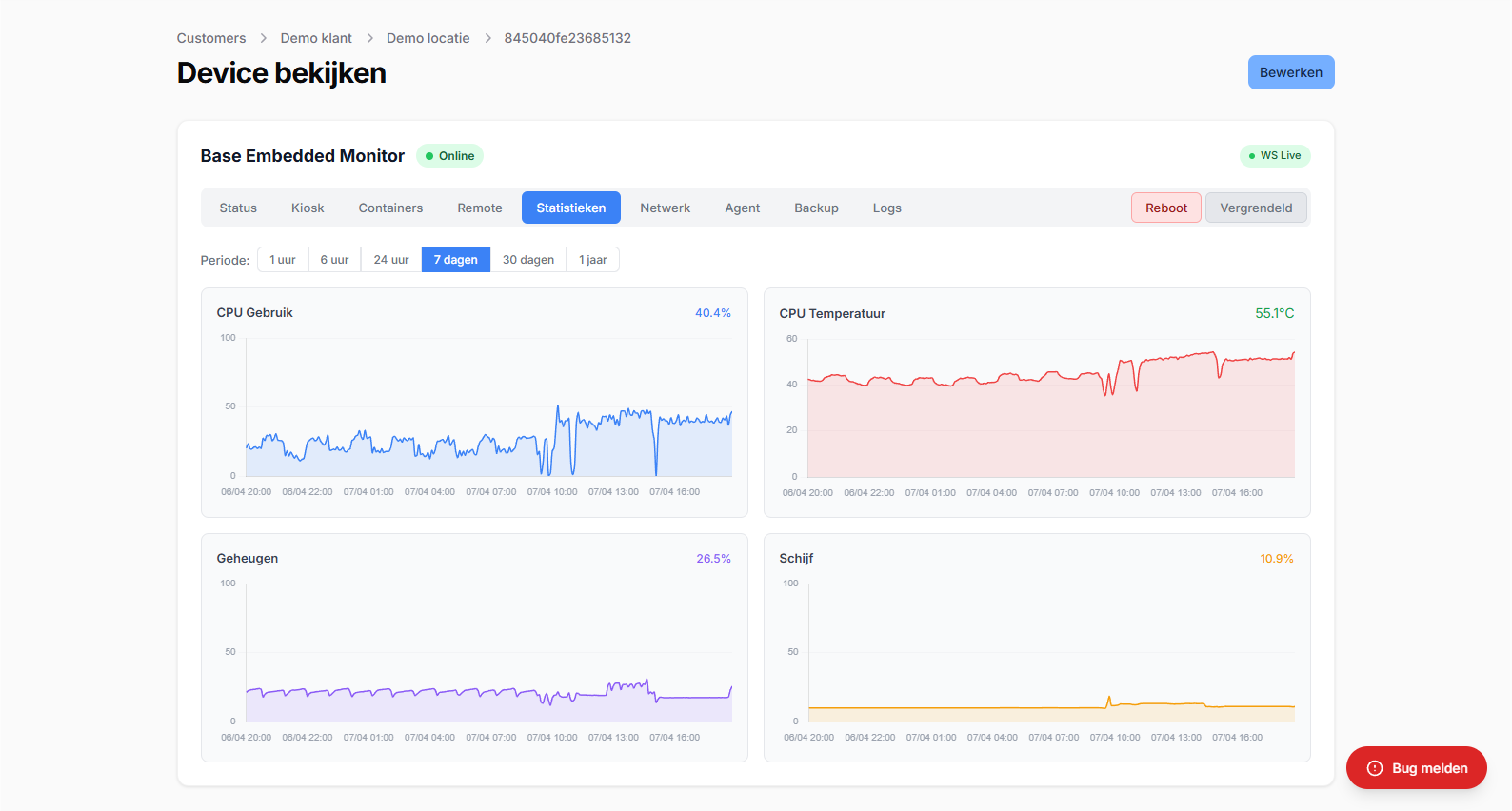Select the 1 uur period
The height and width of the screenshot is (811, 1512).
(x=283, y=260)
